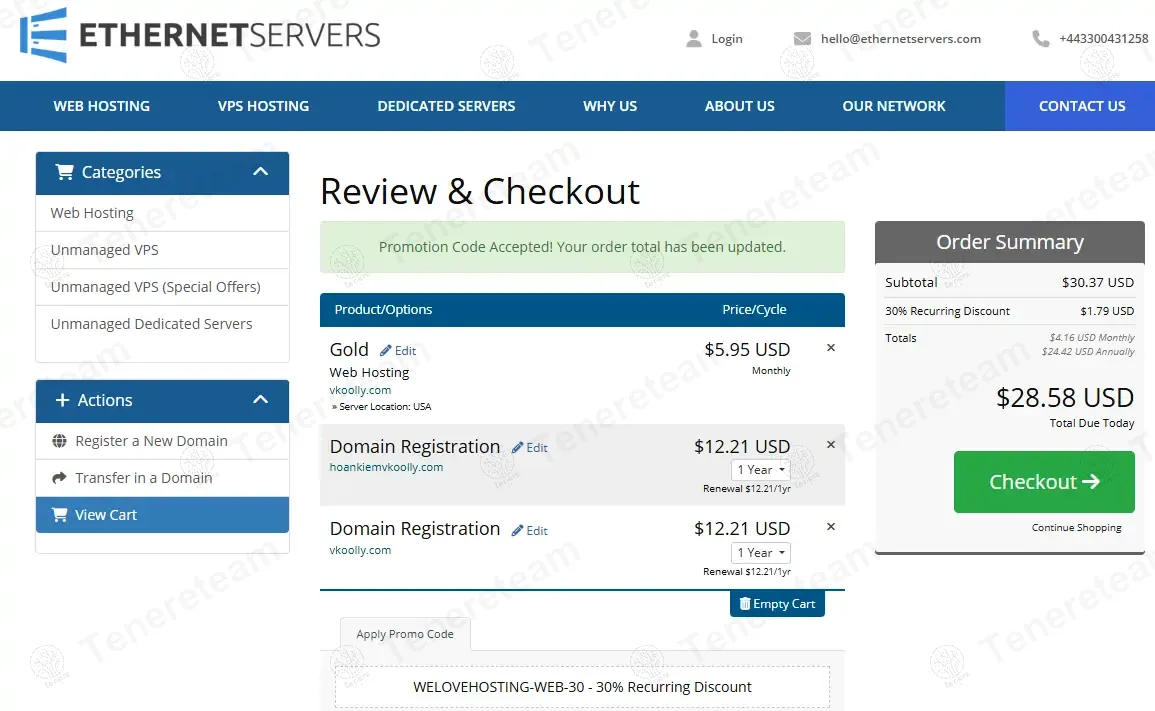Remove vkoolly.com domain registration with X

(x=831, y=527)
